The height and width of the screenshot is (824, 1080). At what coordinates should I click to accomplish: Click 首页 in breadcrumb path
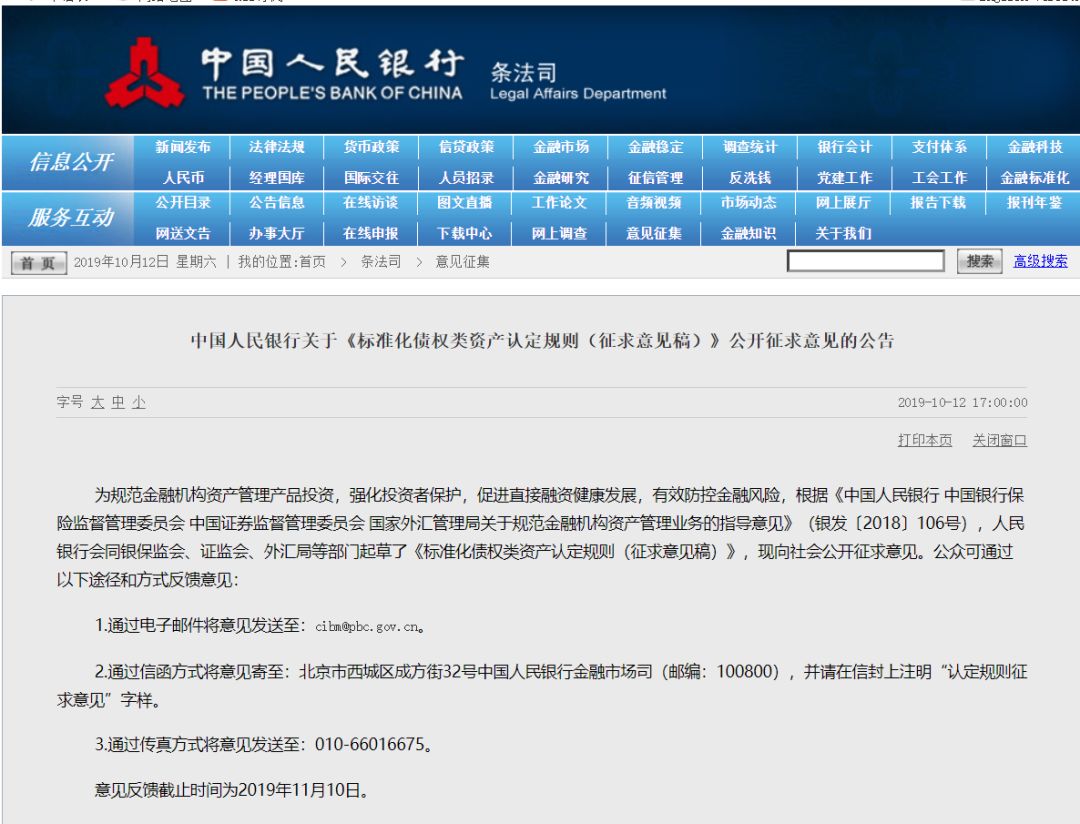312,262
